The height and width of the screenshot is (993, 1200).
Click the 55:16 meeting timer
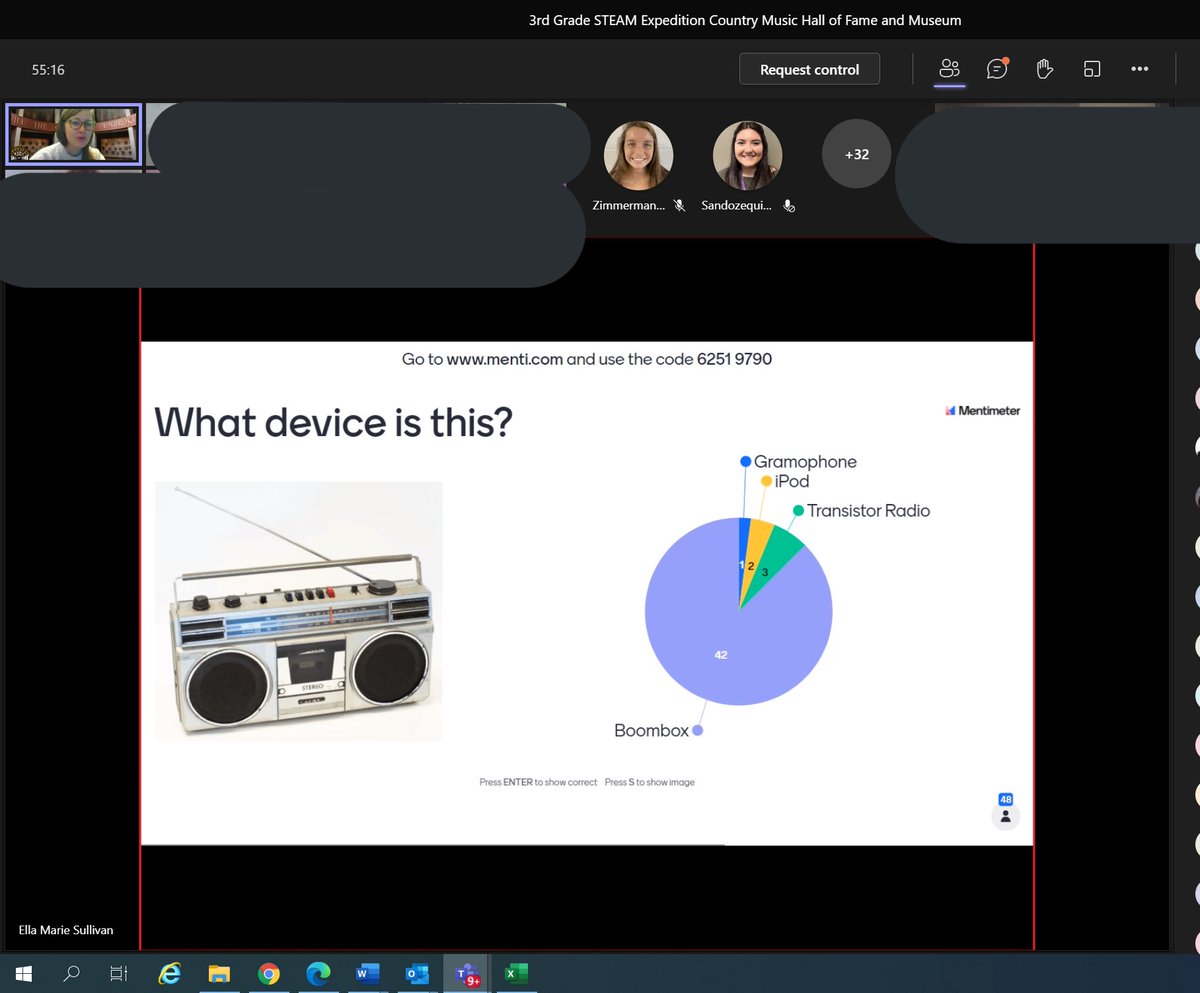coord(48,70)
